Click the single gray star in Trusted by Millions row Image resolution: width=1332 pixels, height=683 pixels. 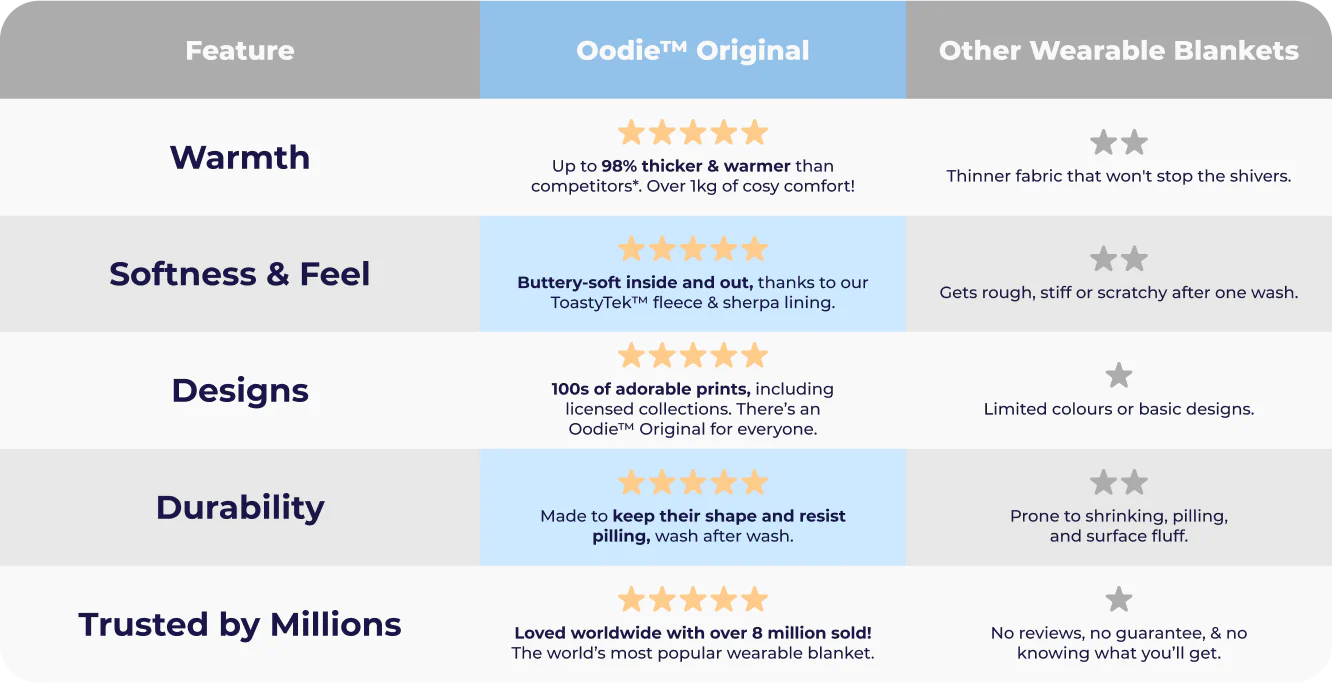1118,600
